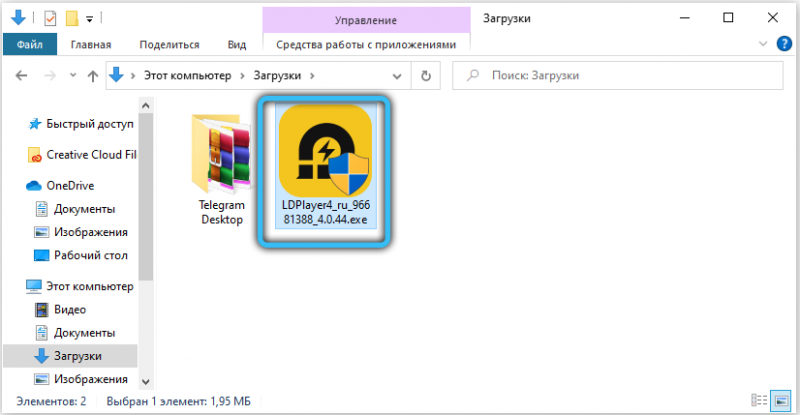Maximize the Загрузки window

pyautogui.click(x=728, y=18)
